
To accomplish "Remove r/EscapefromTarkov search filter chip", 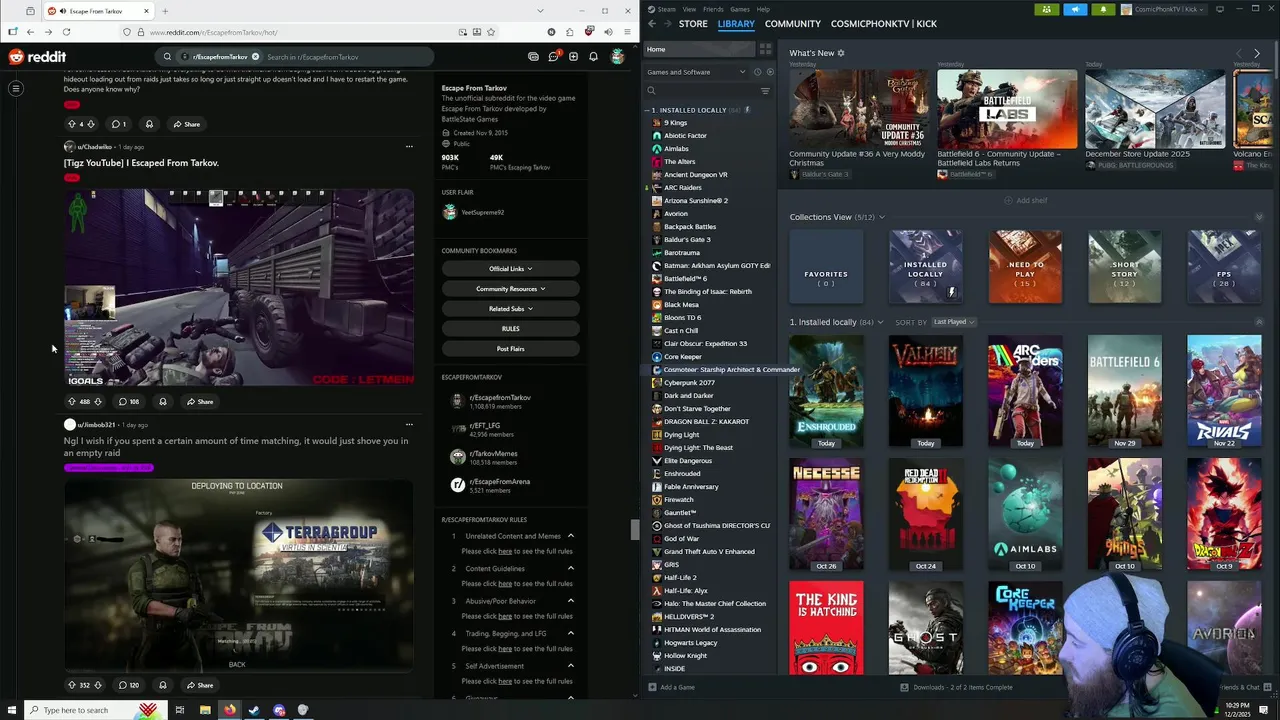I will [x=255, y=57].
